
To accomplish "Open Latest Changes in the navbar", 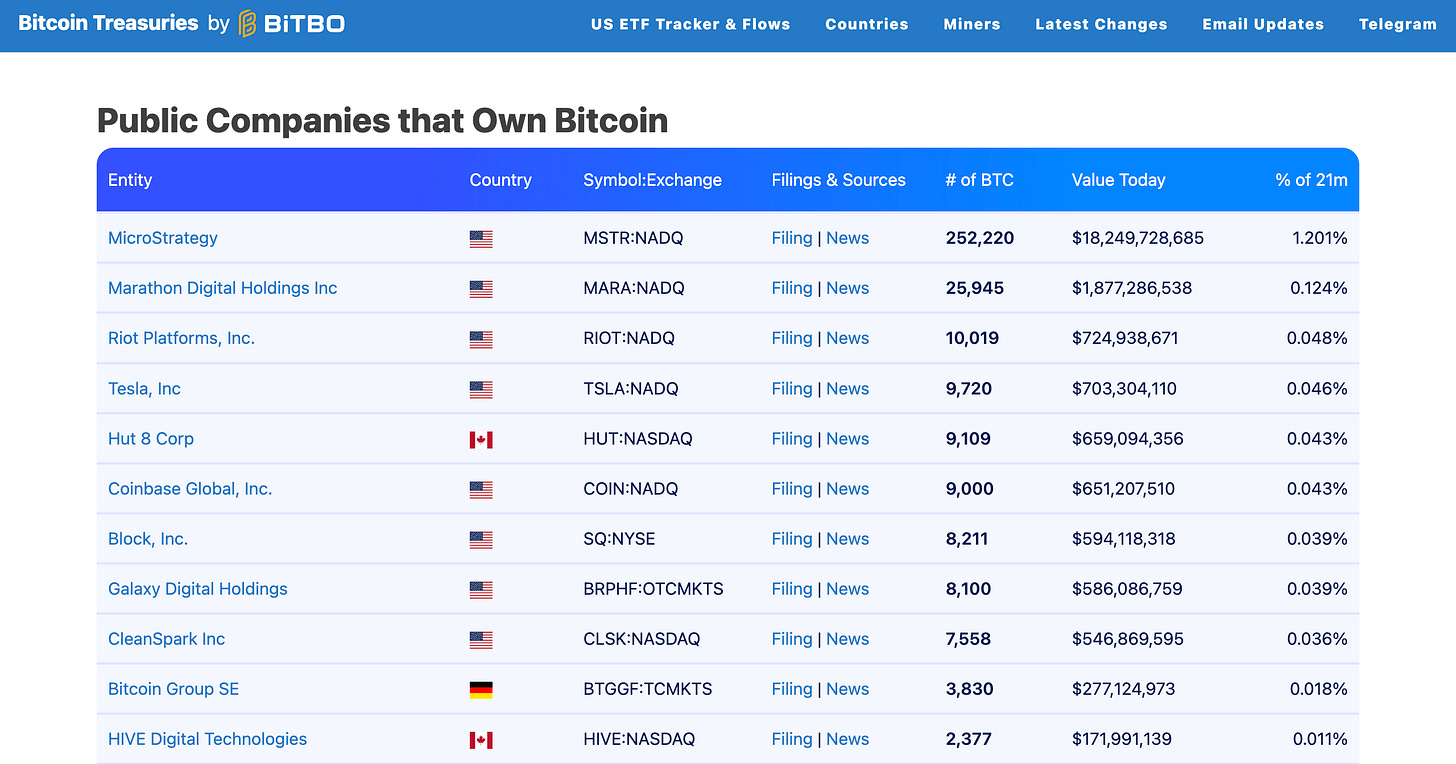I will (1101, 24).
